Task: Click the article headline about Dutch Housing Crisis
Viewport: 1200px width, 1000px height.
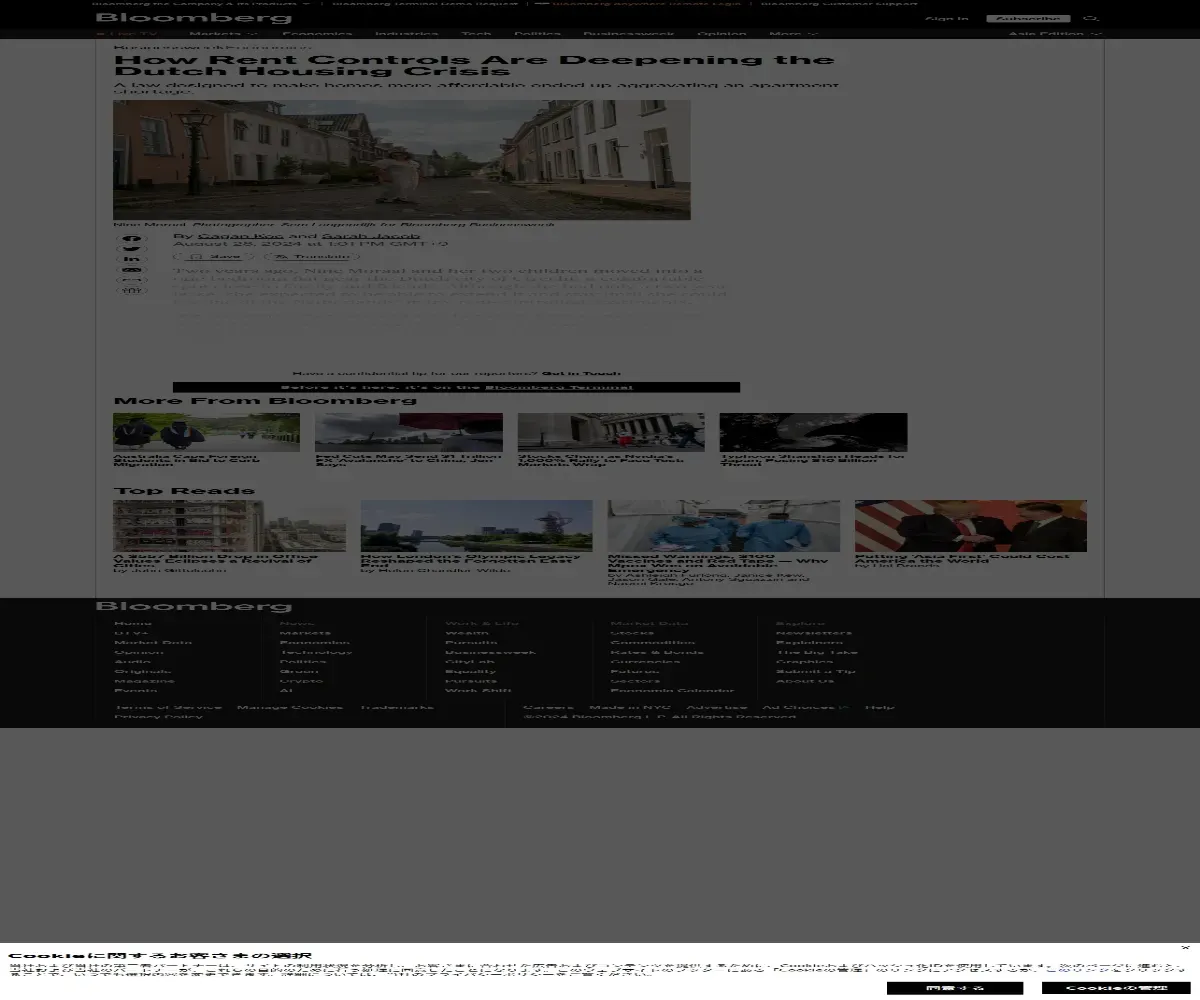Action: pos(474,65)
